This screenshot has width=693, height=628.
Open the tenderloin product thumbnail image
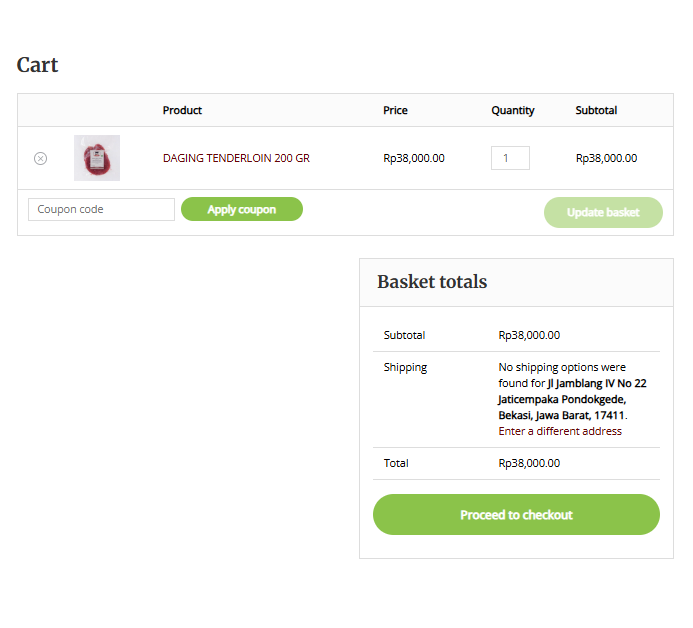click(97, 158)
